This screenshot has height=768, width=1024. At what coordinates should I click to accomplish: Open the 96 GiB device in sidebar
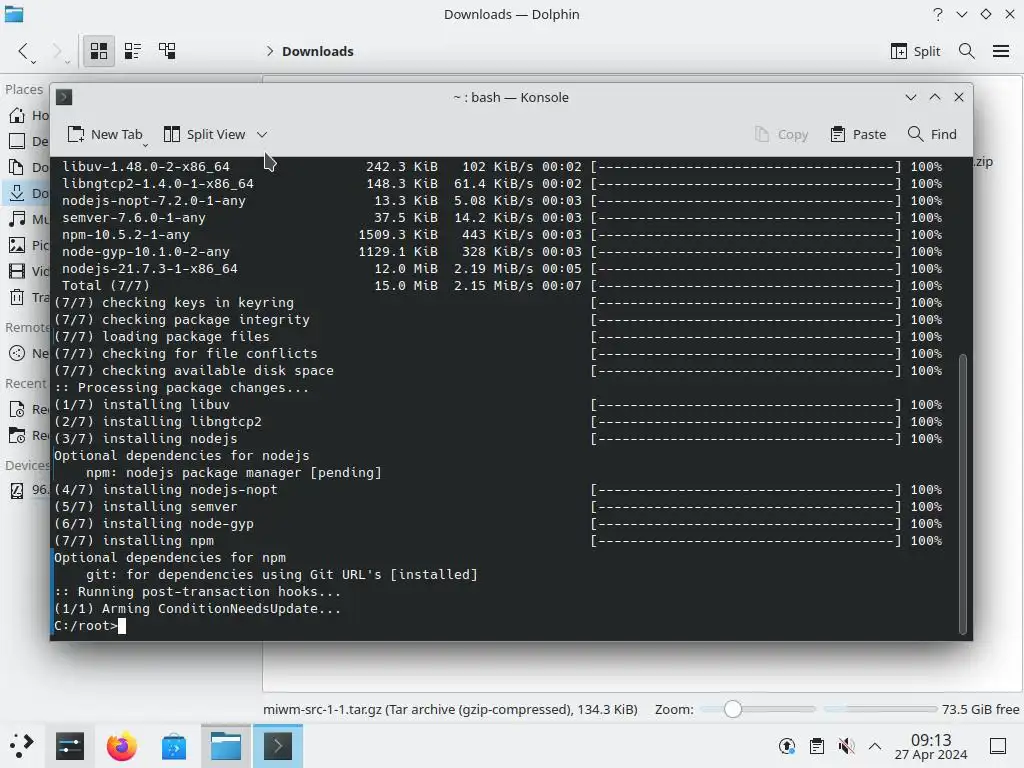[27, 490]
